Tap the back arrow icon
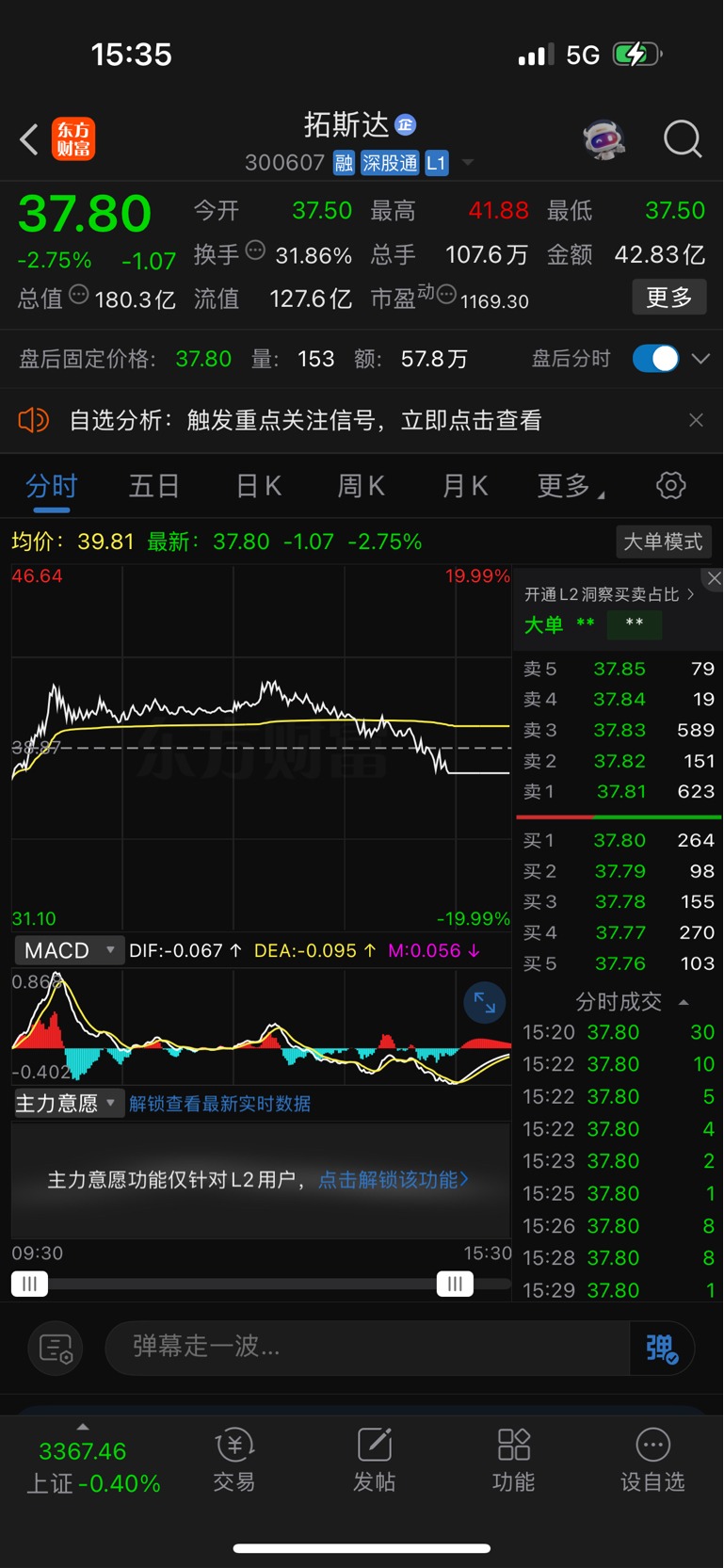This screenshot has width=724, height=1568. (x=29, y=139)
